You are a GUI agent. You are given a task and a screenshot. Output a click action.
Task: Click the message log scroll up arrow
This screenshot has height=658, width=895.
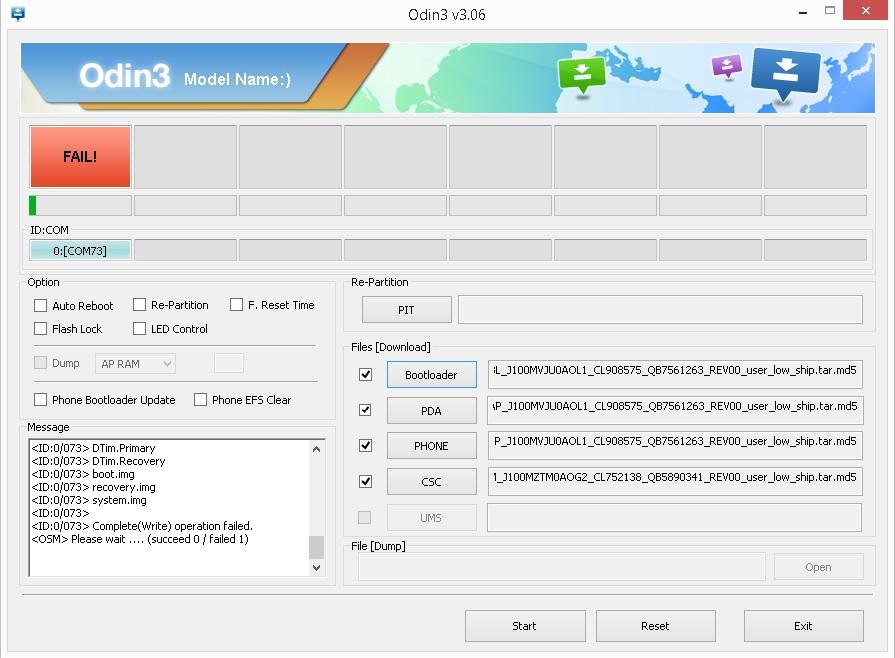coord(317,449)
